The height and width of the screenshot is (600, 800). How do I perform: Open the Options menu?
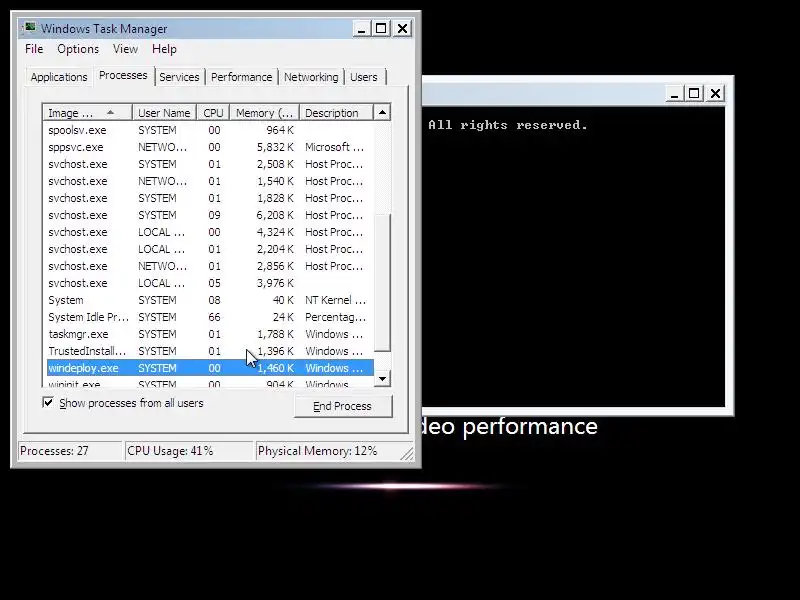78,49
